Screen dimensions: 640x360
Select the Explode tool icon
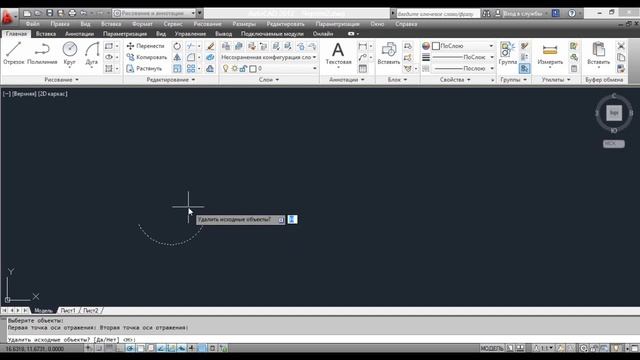(x=210, y=58)
